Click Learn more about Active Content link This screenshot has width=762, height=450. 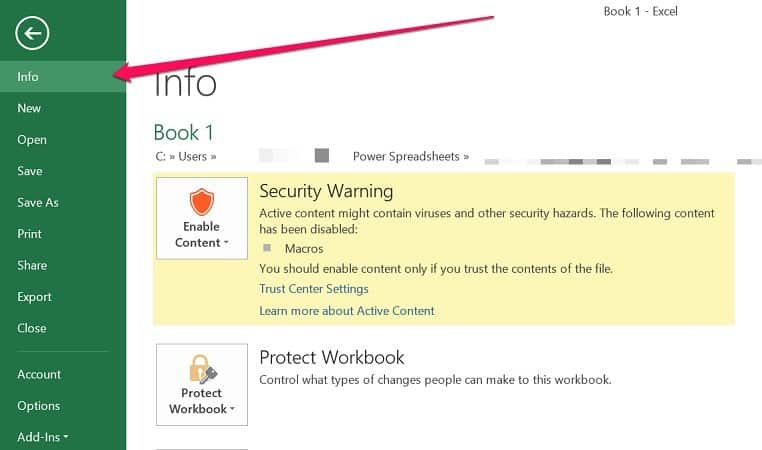pyautogui.click(x=347, y=311)
